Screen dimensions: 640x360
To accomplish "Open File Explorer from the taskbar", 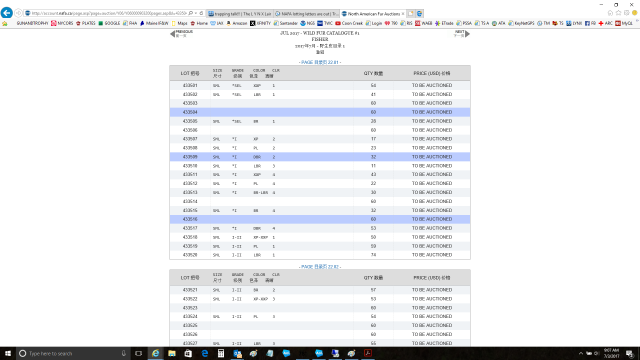I will 172,353.
